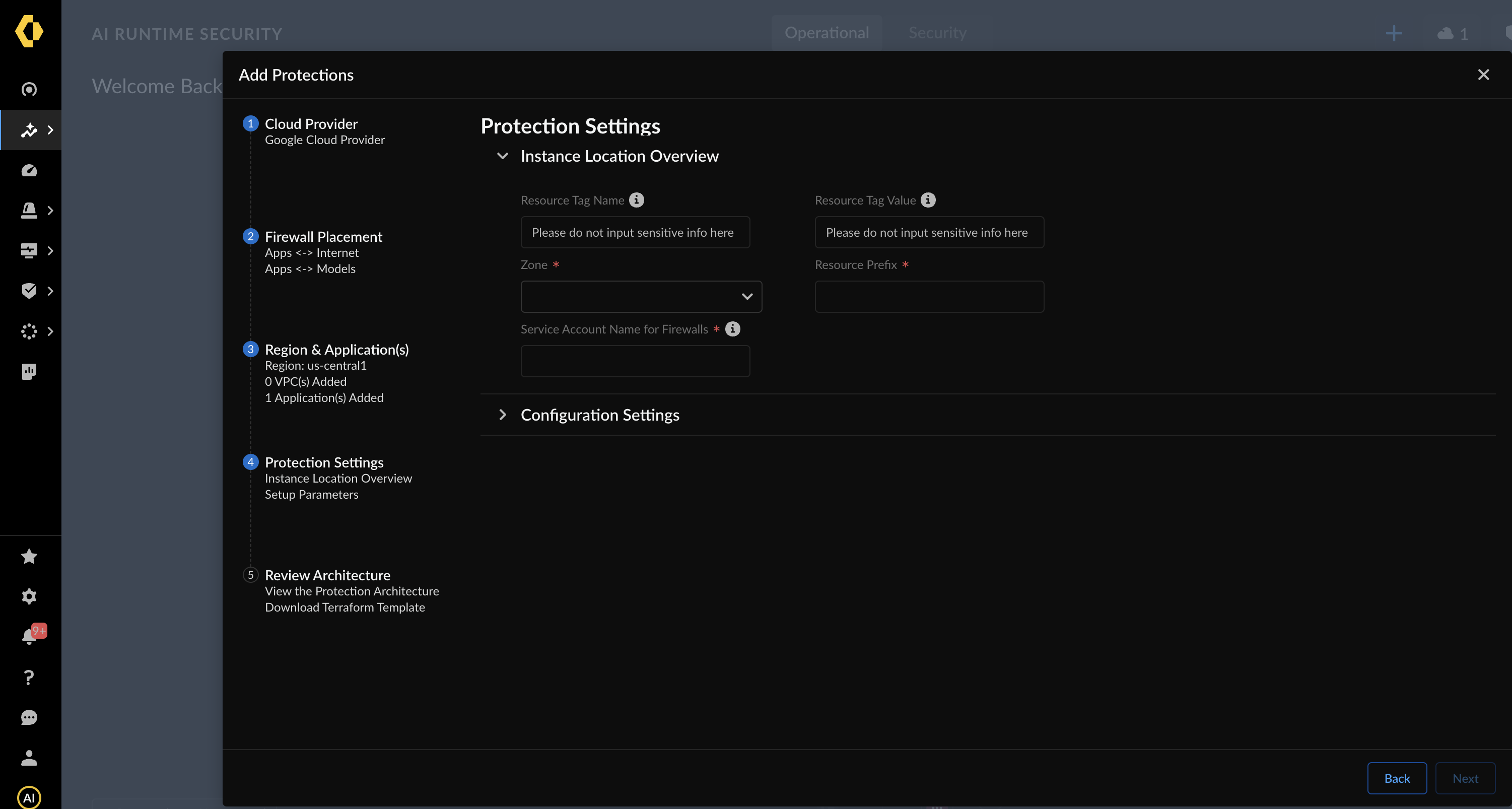
Task: Open the Zone dropdown
Action: (x=640, y=297)
